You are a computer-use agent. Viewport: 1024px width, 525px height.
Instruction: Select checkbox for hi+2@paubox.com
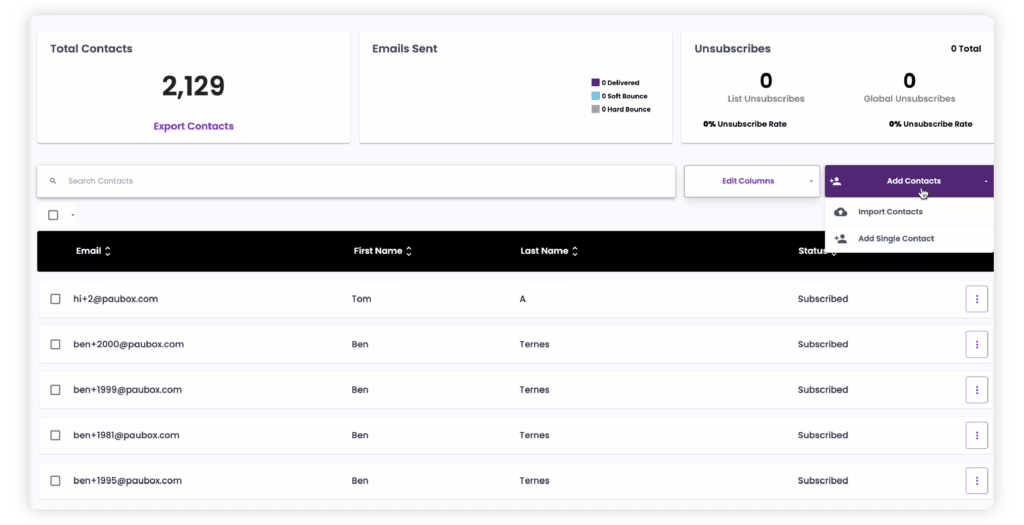[56, 299]
